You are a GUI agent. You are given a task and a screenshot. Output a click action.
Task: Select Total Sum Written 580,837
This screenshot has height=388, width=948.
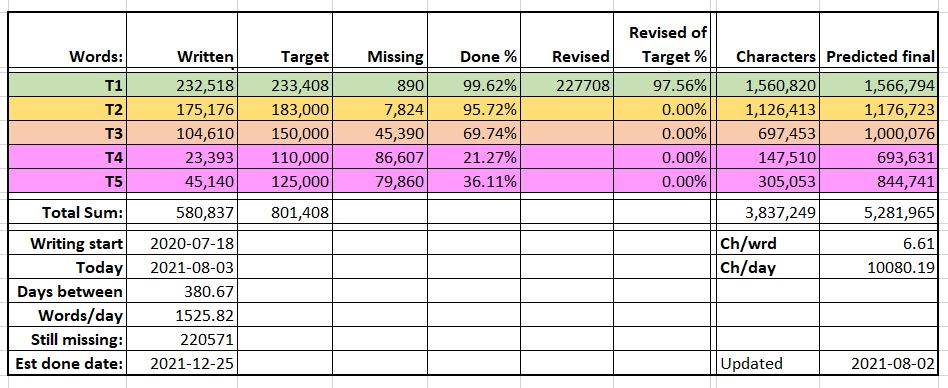(181, 212)
